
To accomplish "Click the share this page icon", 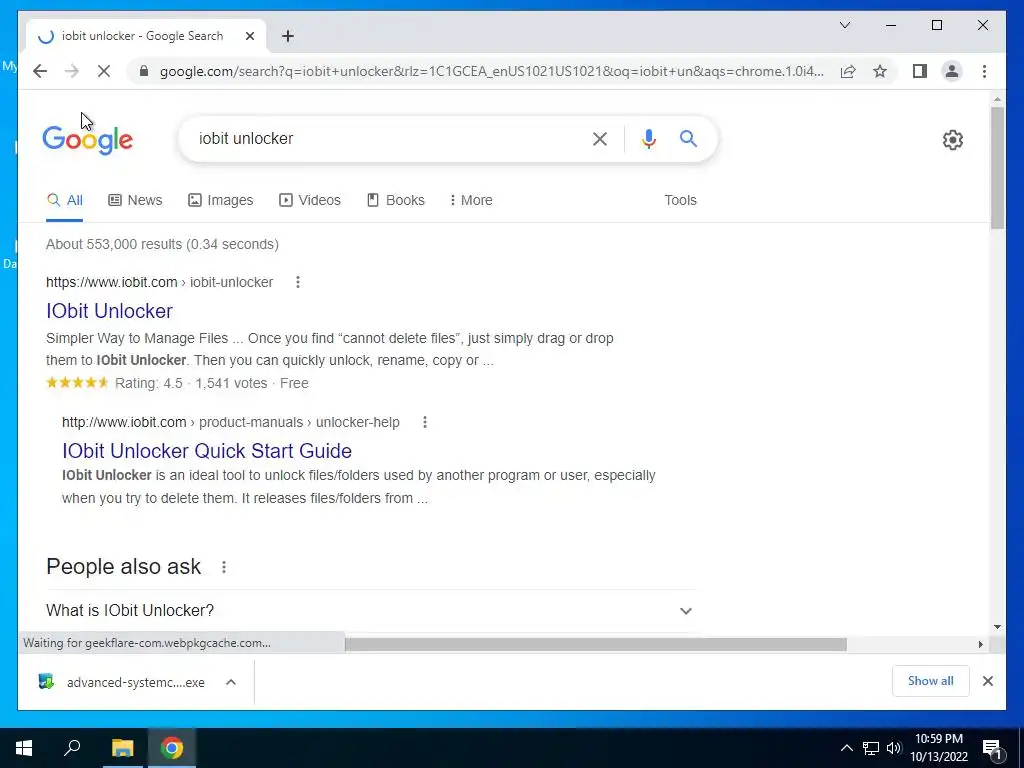I will tap(848, 71).
